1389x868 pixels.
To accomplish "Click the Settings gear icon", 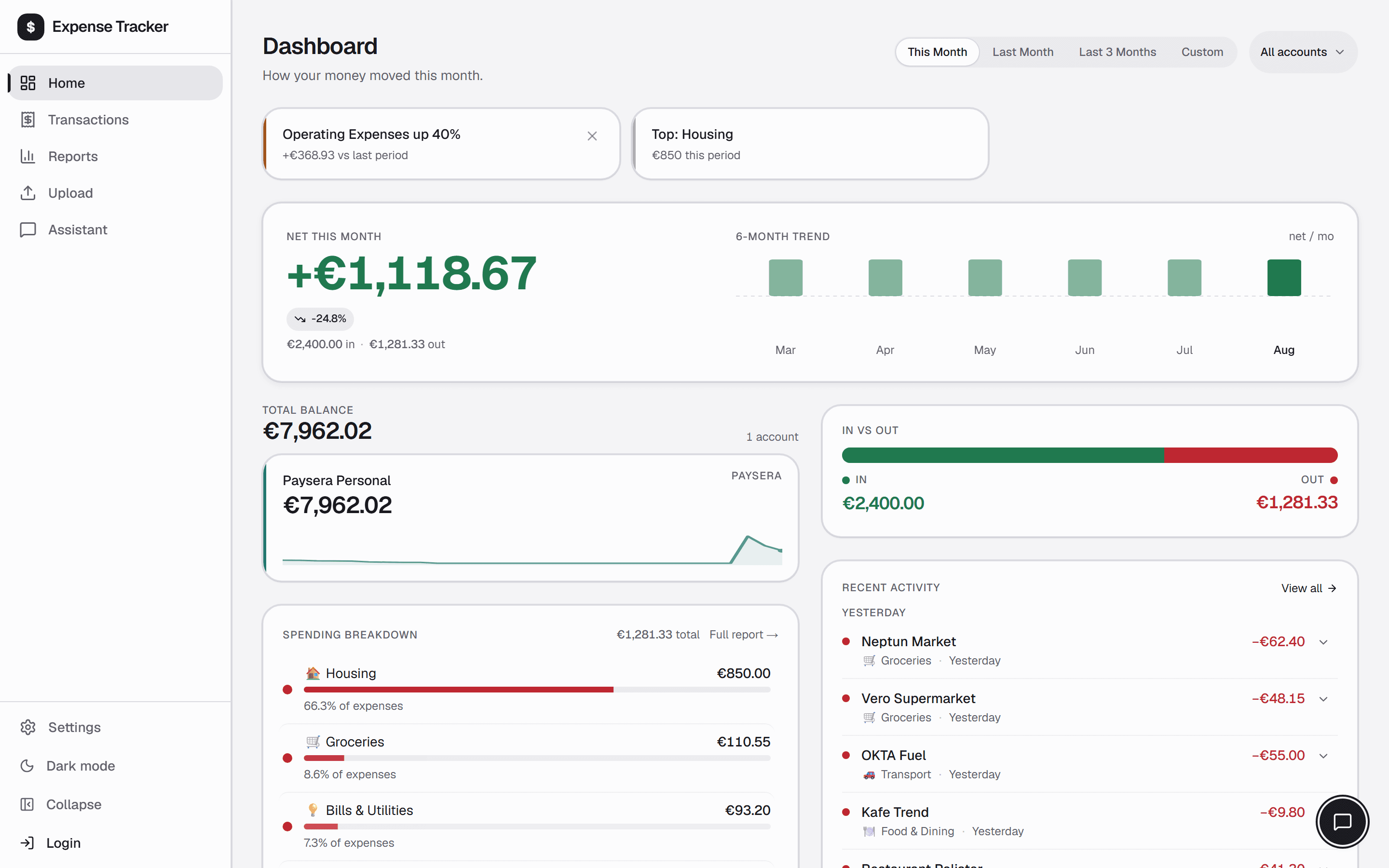I will (27, 727).
